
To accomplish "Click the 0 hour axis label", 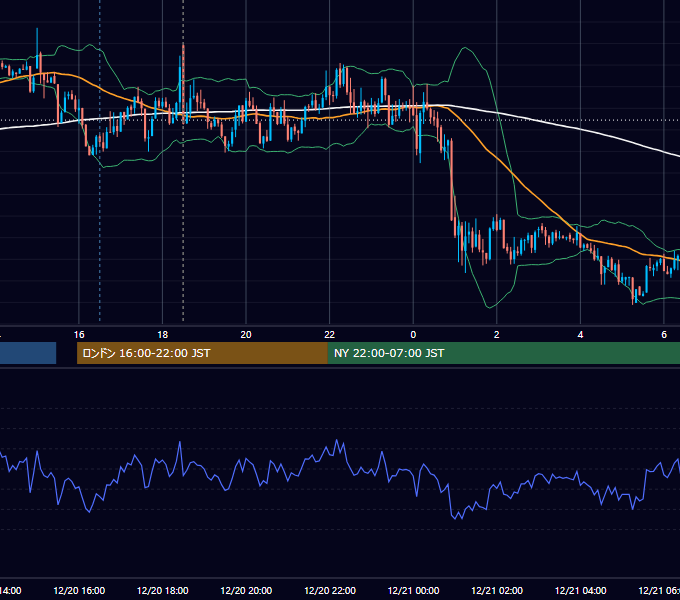I will (413, 334).
